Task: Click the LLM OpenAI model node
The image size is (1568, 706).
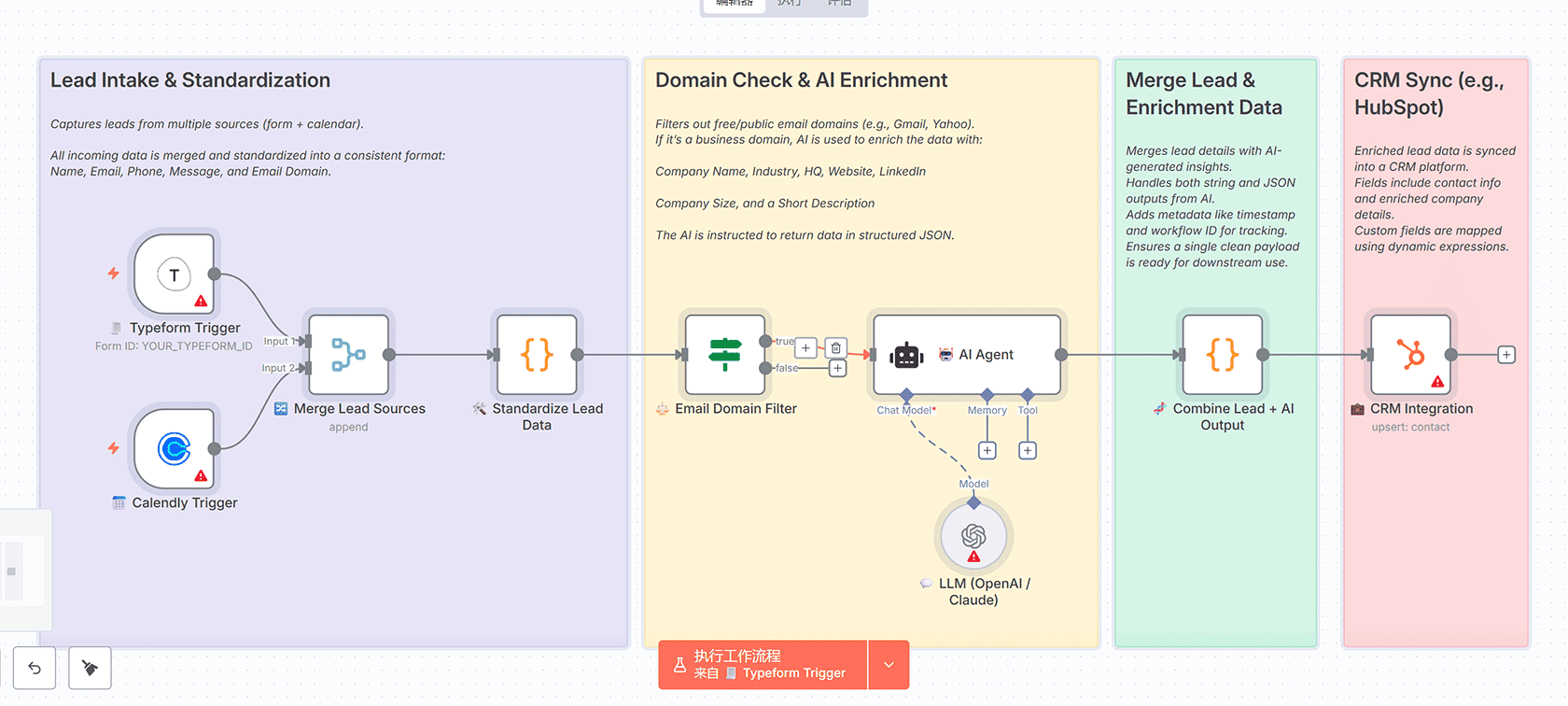Action: point(973,536)
